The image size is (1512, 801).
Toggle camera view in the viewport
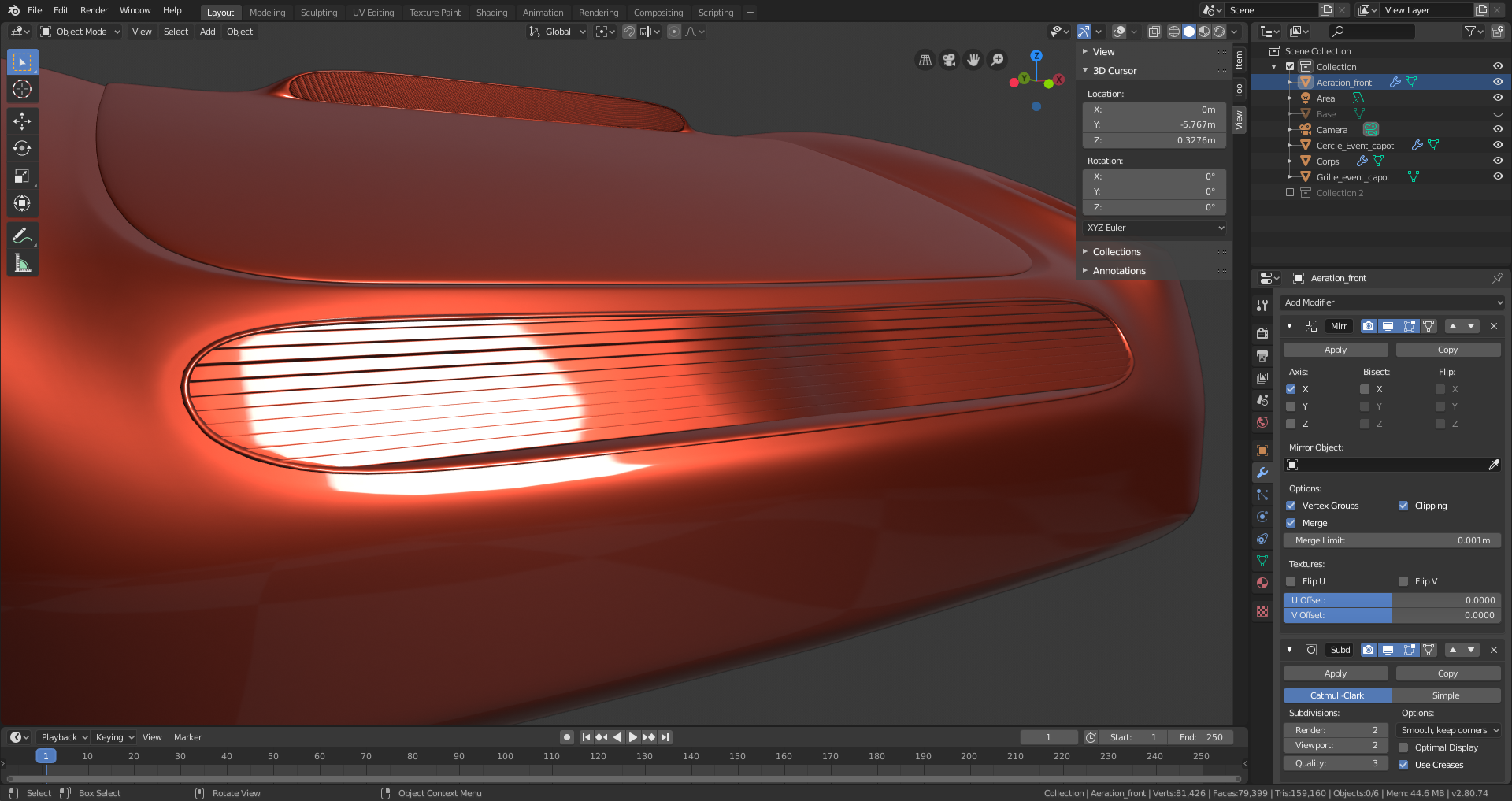click(x=949, y=60)
